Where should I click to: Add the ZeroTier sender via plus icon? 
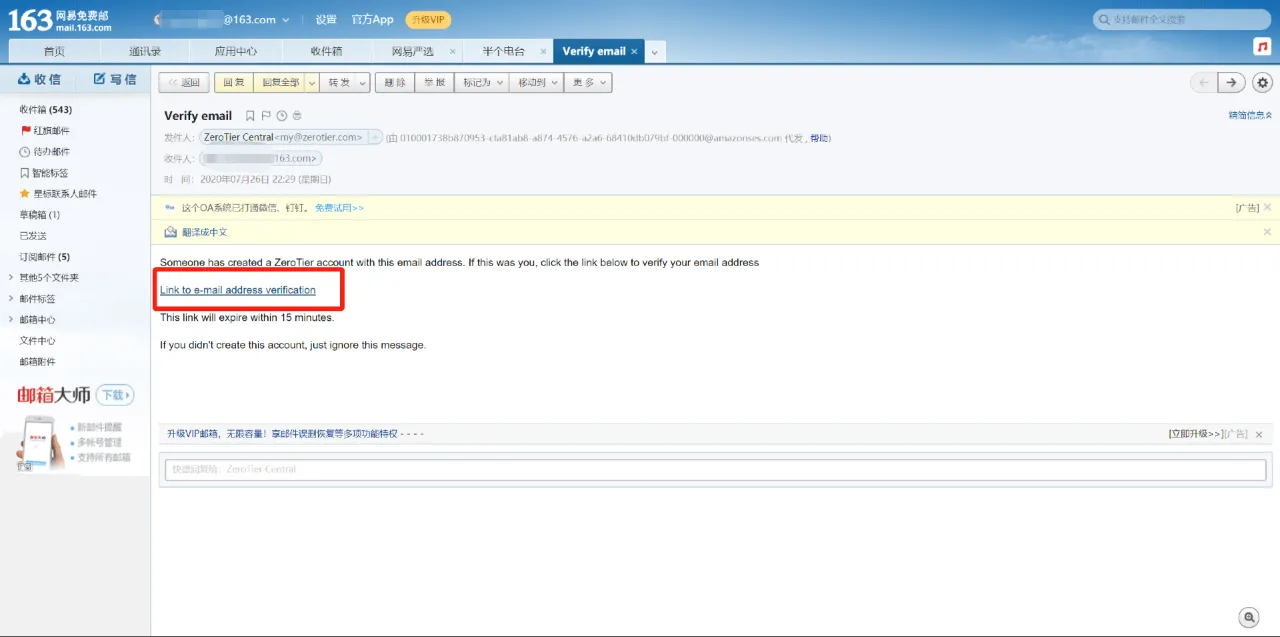376,137
